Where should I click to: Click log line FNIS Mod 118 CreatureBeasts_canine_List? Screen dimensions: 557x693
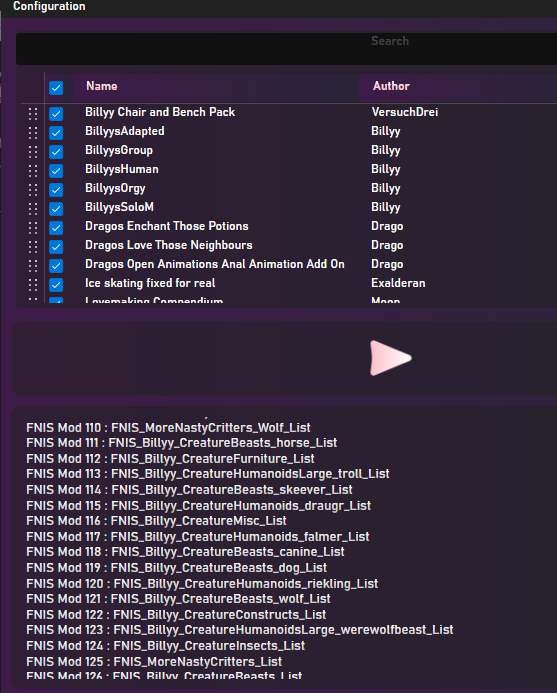[x=185, y=552]
